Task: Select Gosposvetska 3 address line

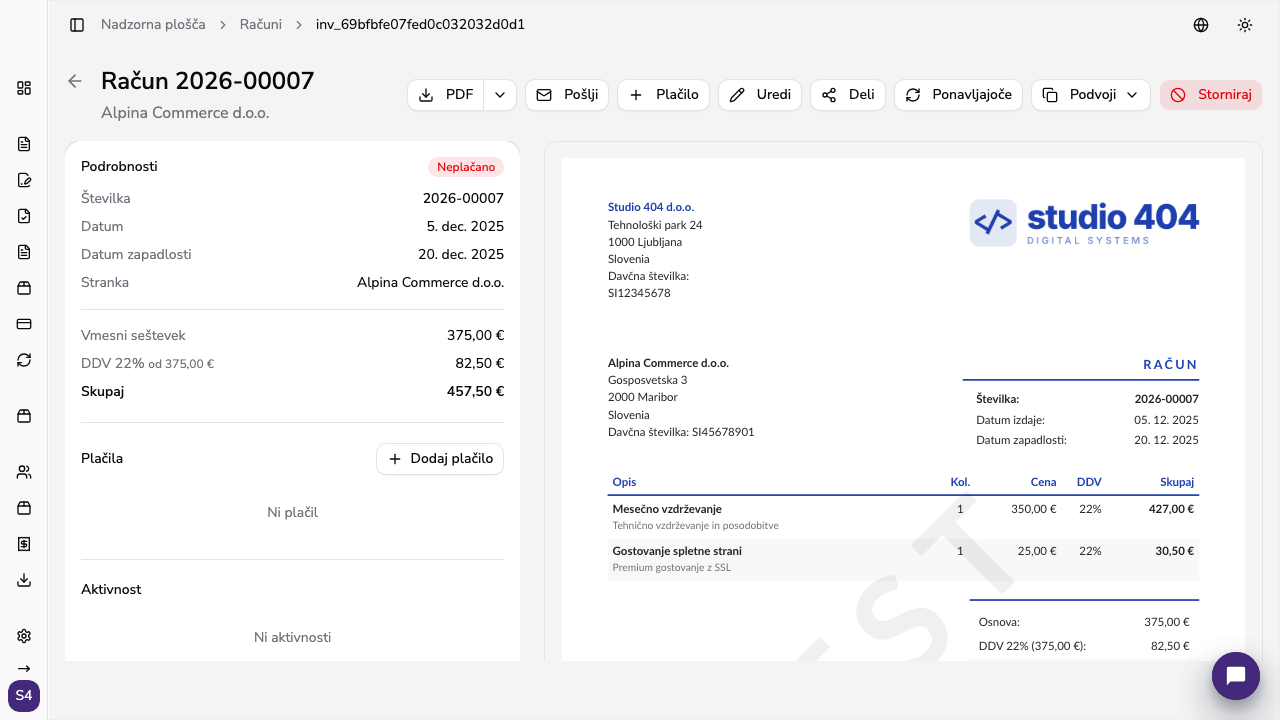Action: [x=647, y=380]
